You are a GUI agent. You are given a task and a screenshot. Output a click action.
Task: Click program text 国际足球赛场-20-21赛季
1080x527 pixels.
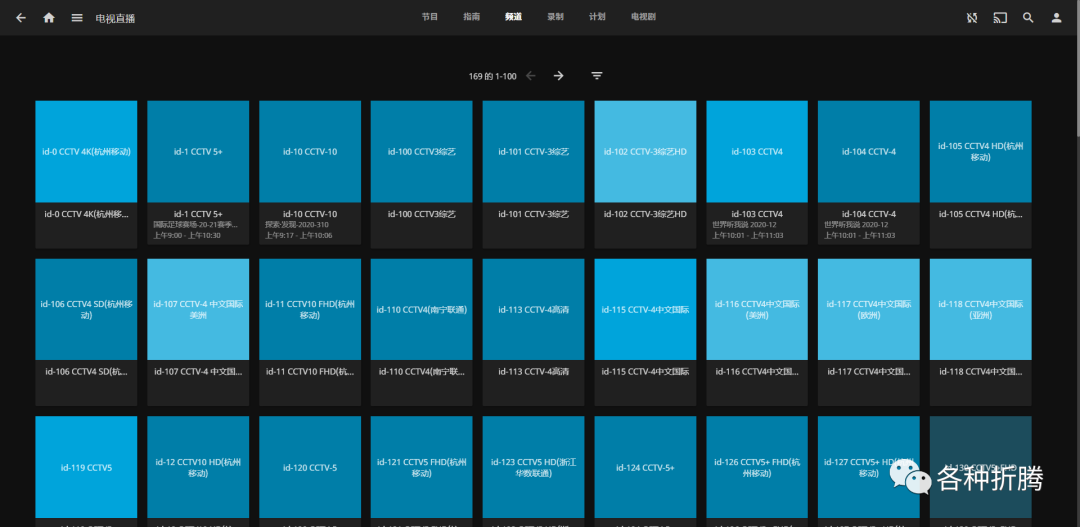(x=198, y=225)
